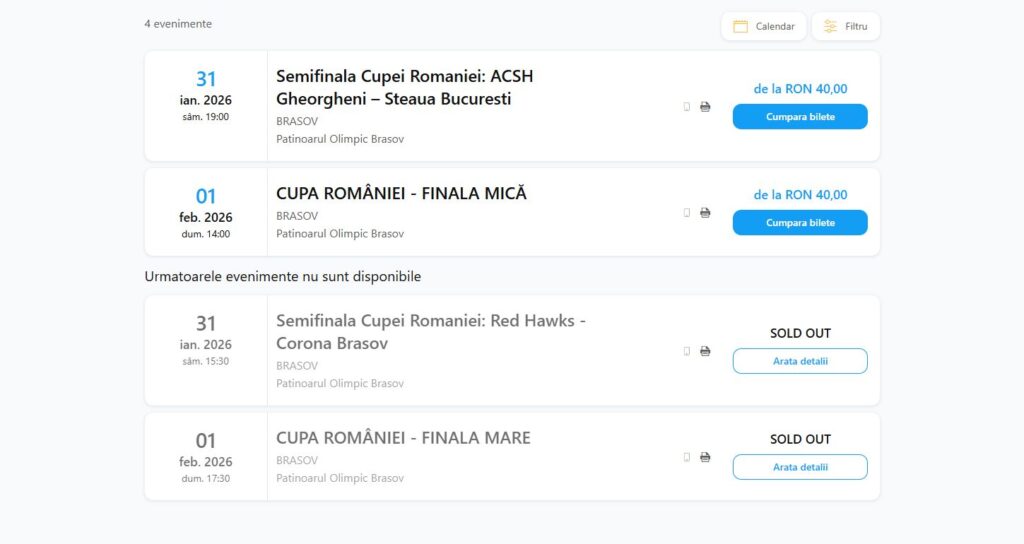Image resolution: width=1024 pixels, height=544 pixels.
Task: Open the Semifinala Red Hawks - Corona Brasov title
Action: pos(430,331)
